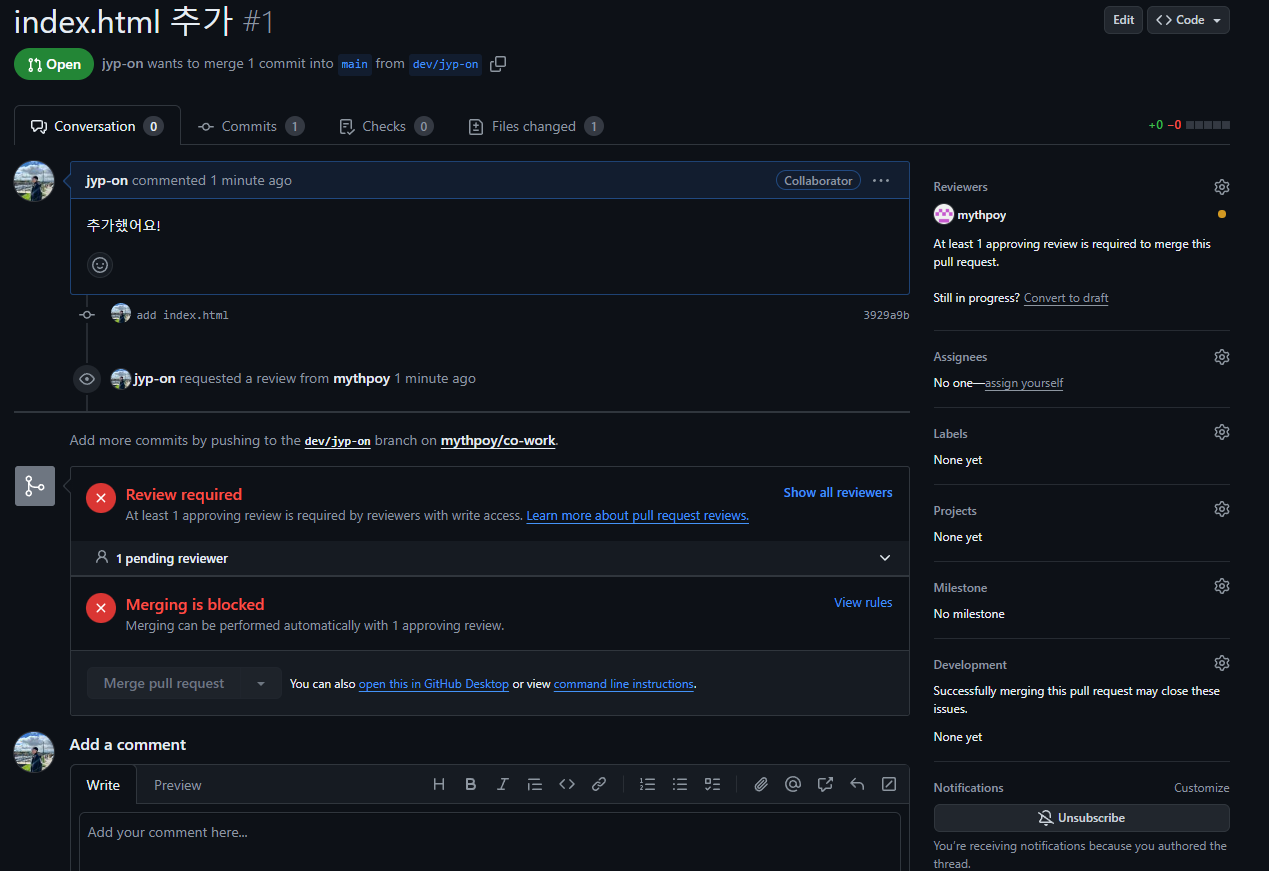Expand the 1 pending reviewer section

490,558
